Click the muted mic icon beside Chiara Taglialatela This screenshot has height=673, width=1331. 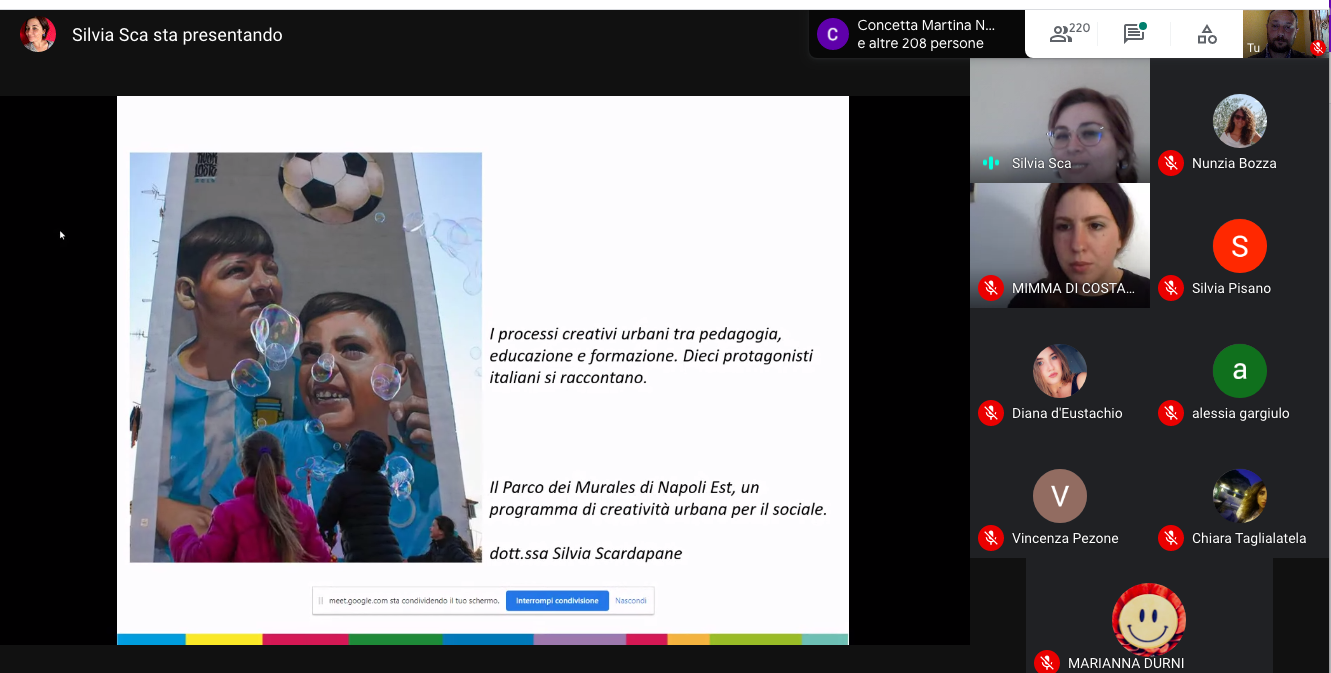(x=1171, y=538)
